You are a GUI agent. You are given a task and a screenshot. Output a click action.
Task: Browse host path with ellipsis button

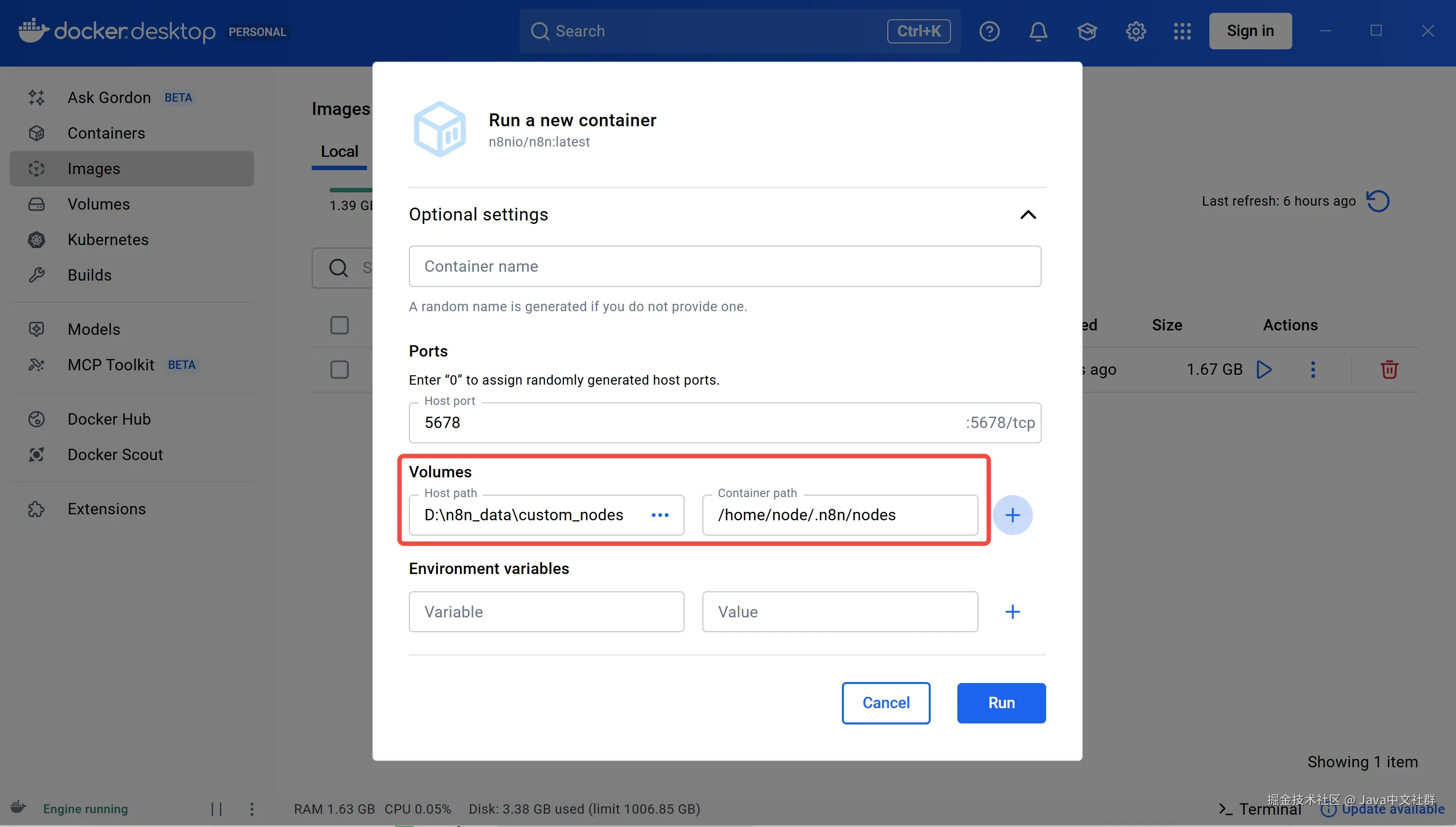point(659,515)
